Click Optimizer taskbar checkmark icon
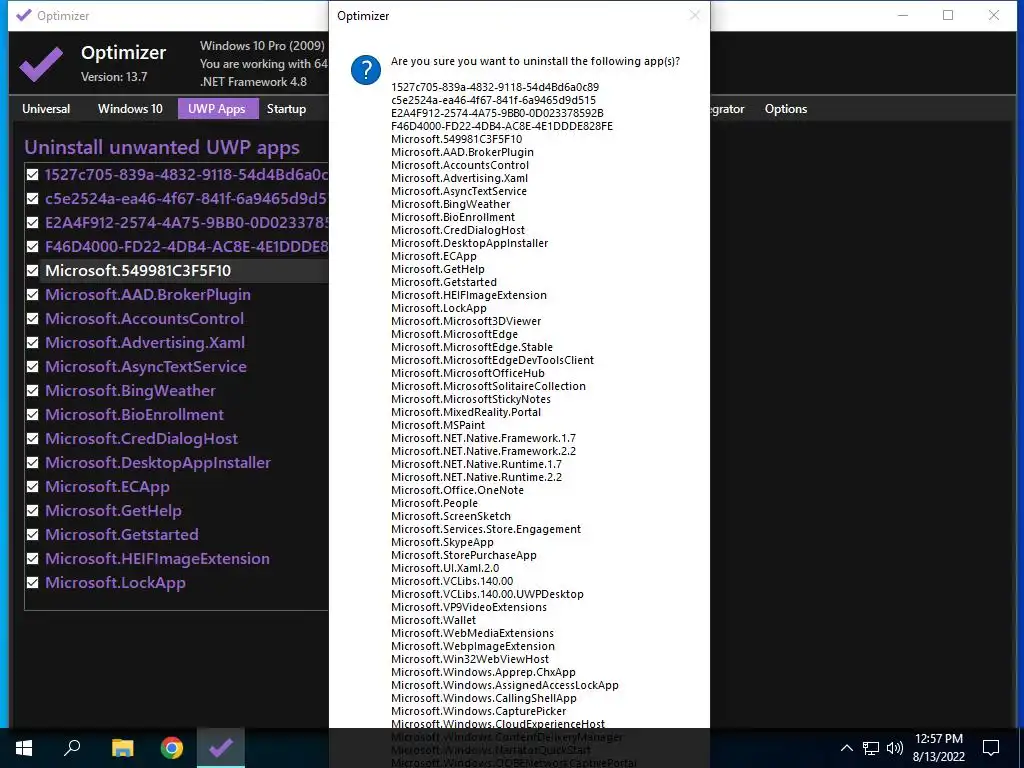Viewport: 1024px width, 768px height. click(x=221, y=748)
